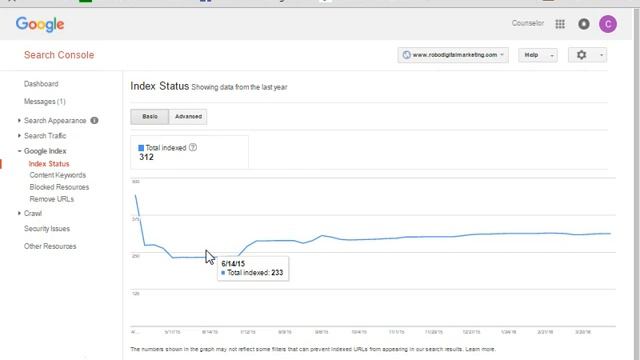Viewport: 640px width, 360px height.
Task: Switch to the Basic tab
Action: coord(150,117)
